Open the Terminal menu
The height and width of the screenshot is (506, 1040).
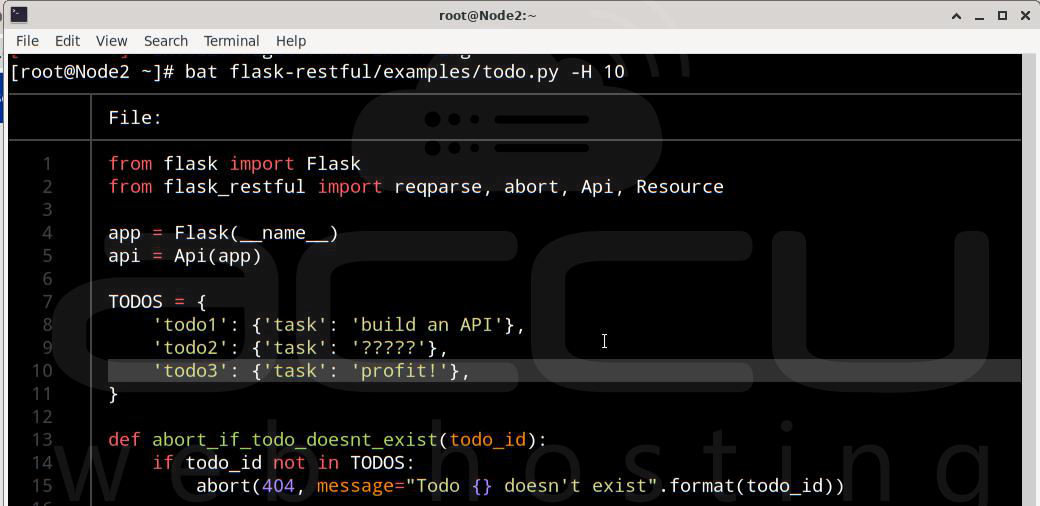[231, 41]
